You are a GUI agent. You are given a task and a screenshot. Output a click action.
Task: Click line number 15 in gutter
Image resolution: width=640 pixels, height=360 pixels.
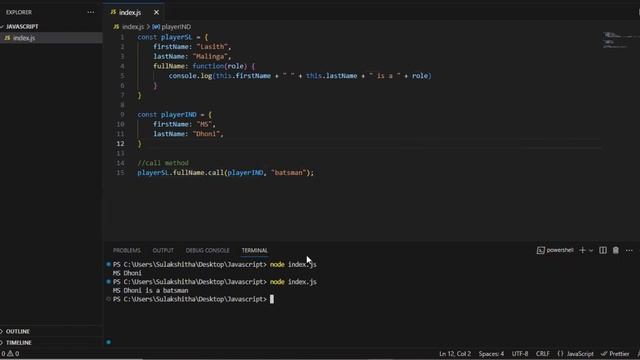(120, 173)
